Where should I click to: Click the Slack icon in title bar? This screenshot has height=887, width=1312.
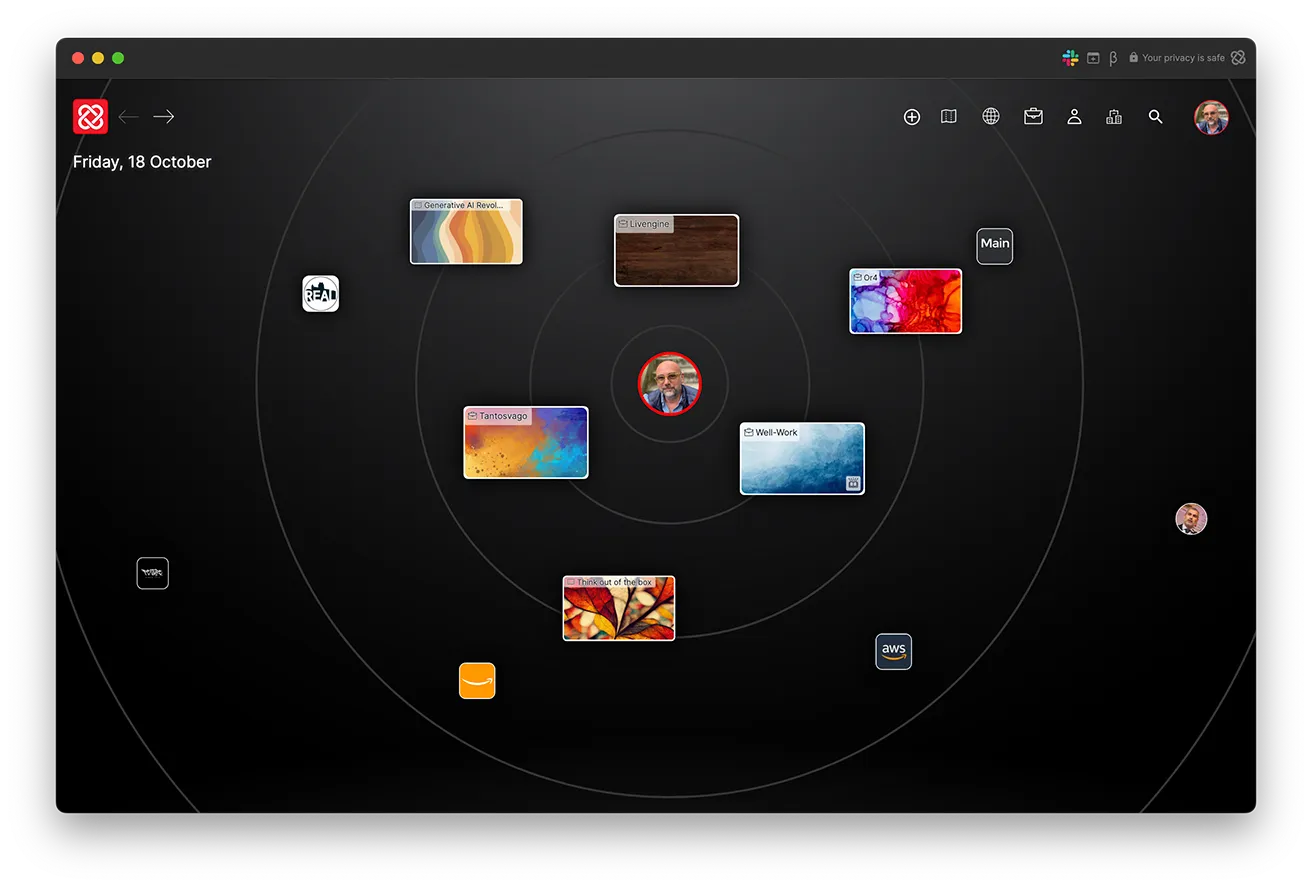pos(1070,58)
